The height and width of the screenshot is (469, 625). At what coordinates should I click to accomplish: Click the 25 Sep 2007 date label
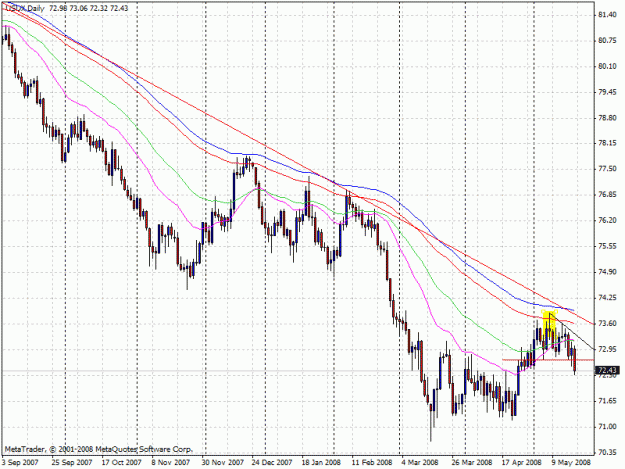coord(72,462)
